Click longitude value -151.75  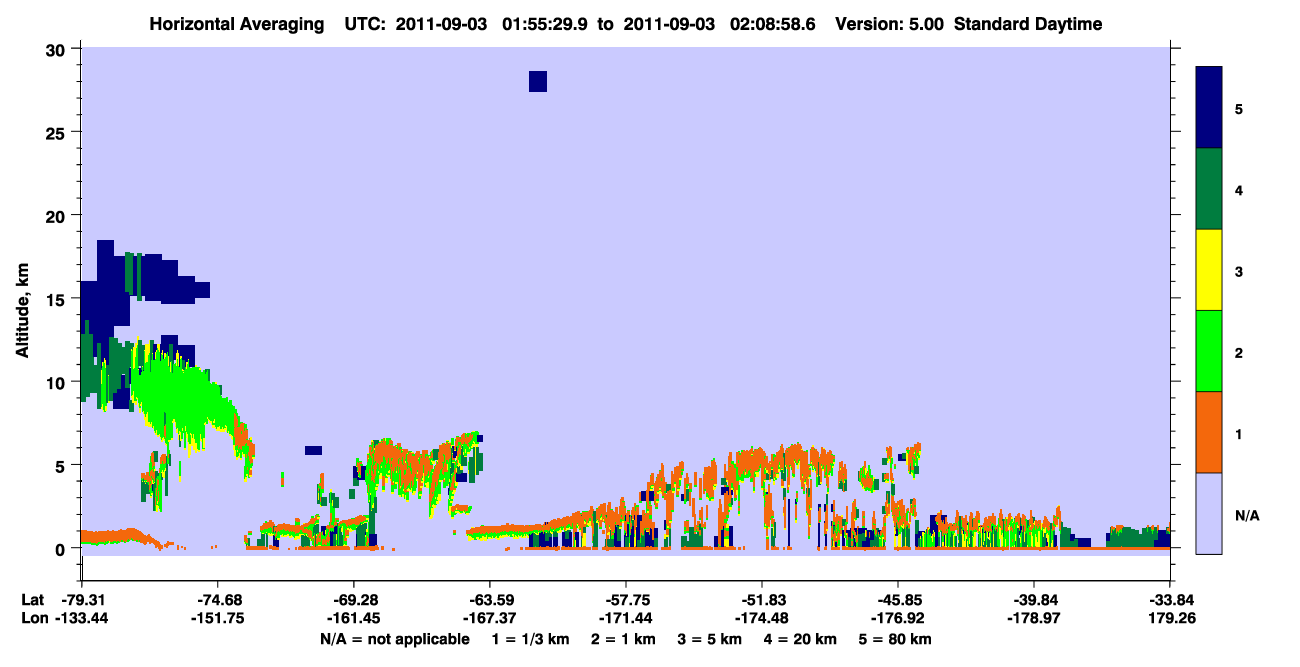[217, 618]
